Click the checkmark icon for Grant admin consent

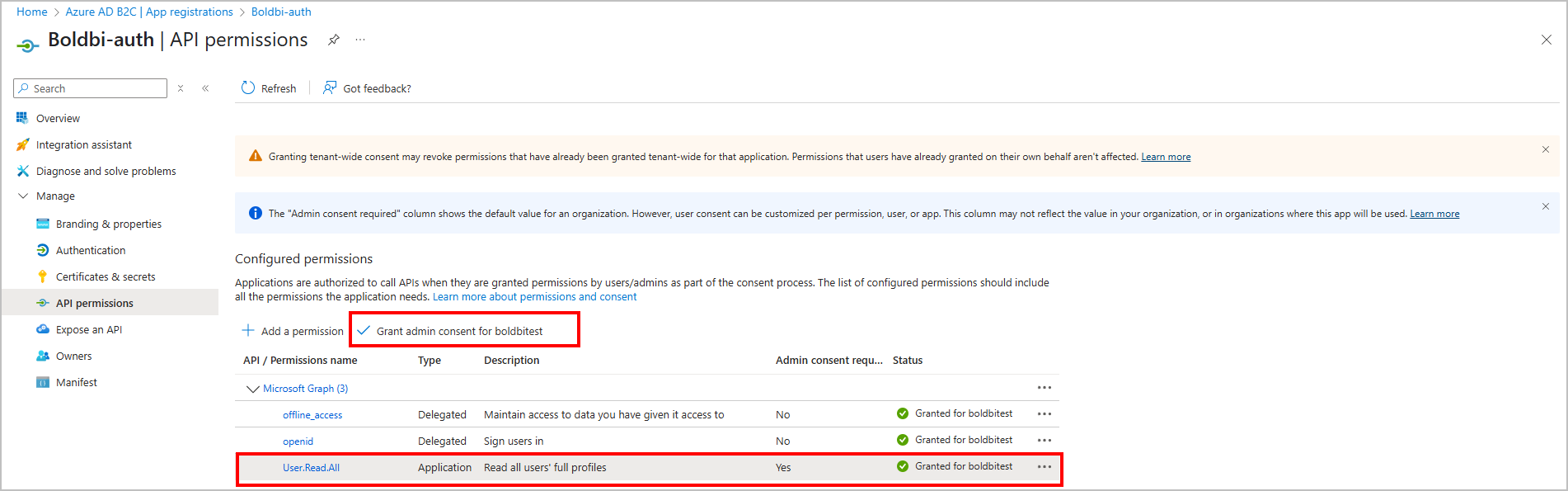(x=364, y=330)
